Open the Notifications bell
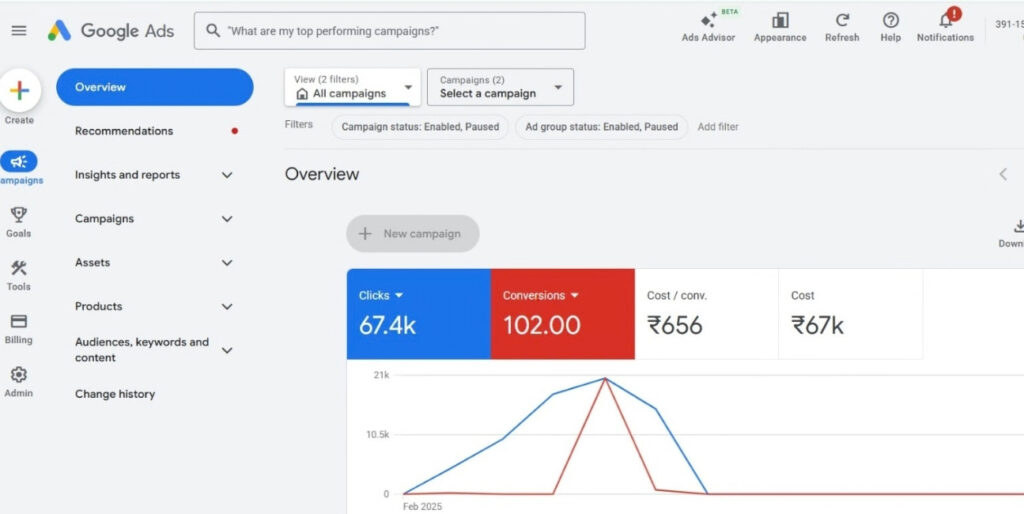Image resolution: width=1024 pixels, height=514 pixels. 946,21
